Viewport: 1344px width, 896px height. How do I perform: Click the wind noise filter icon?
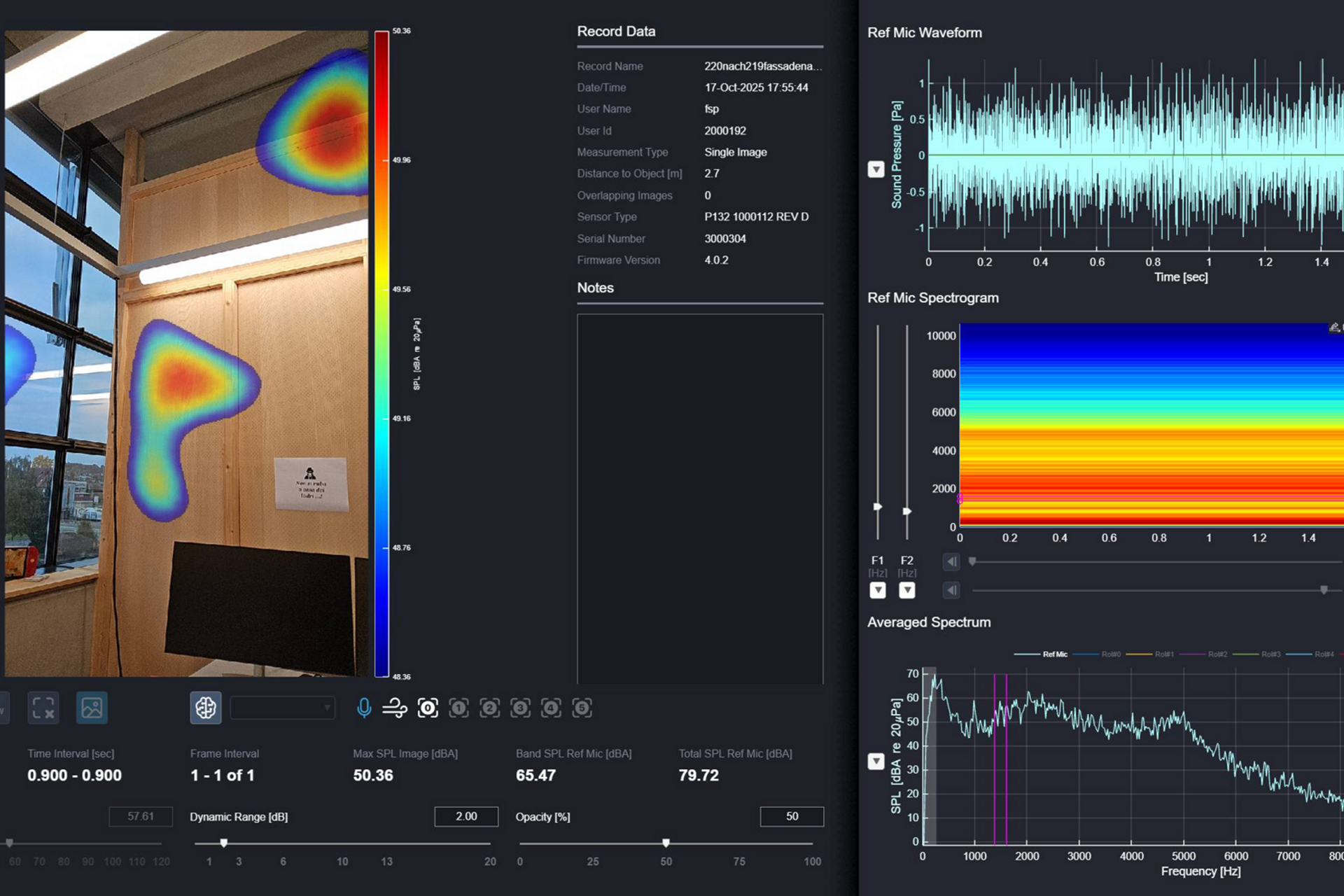click(x=395, y=708)
